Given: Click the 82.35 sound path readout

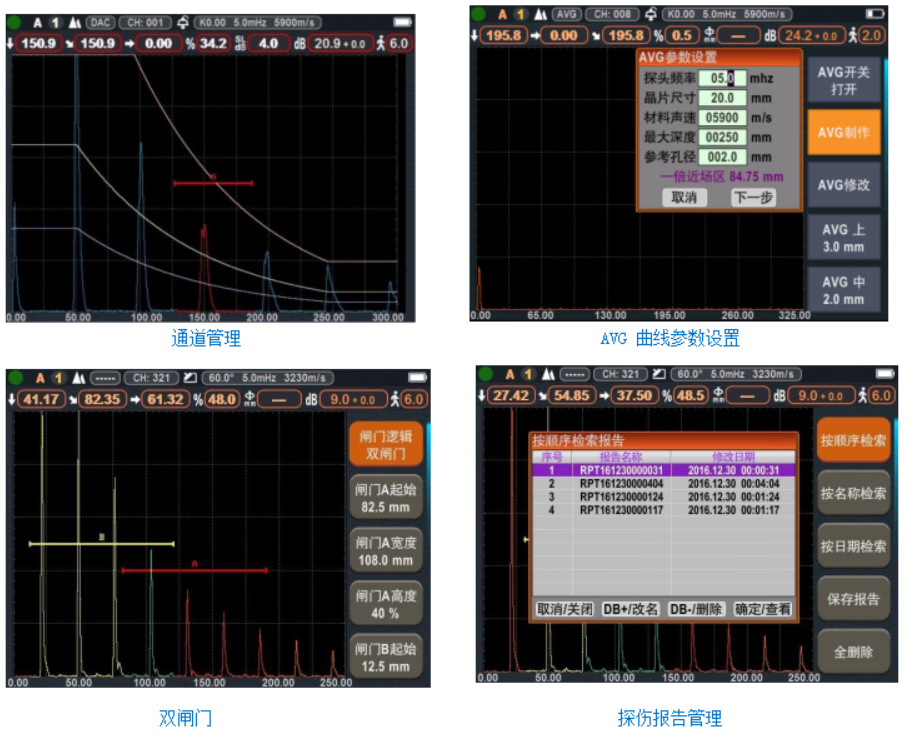Looking at the screenshot, I should pyautogui.click(x=102, y=399).
